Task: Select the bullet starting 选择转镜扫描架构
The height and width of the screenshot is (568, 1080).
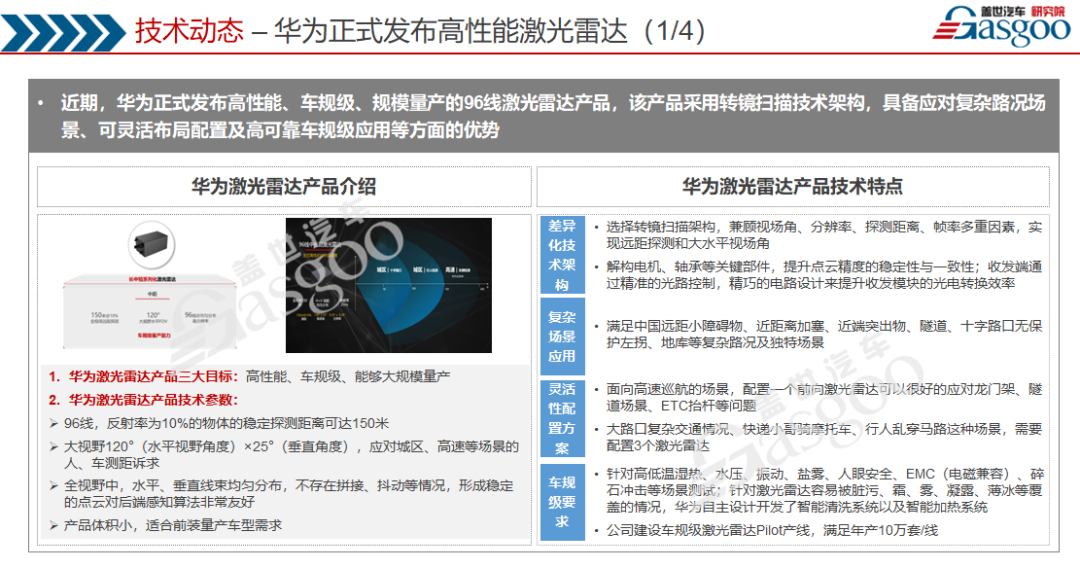Action: point(818,235)
